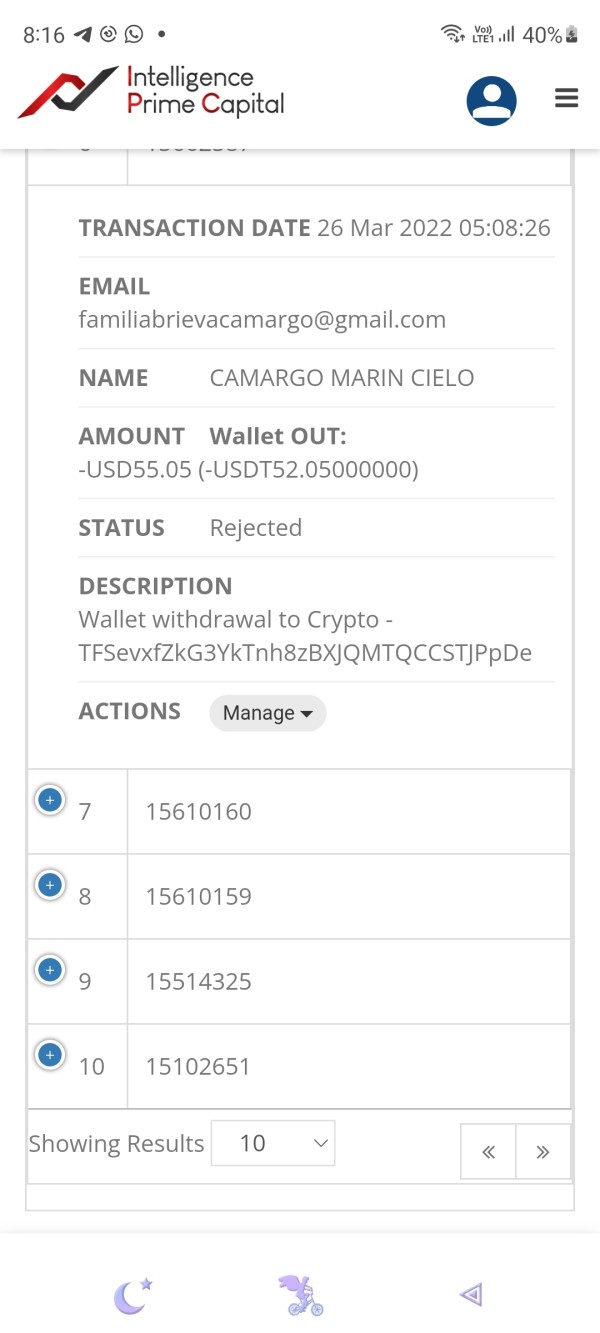Tap the Intelligence Prime Capital logo
Viewport: 600px width, 1333px height.
click(x=152, y=92)
